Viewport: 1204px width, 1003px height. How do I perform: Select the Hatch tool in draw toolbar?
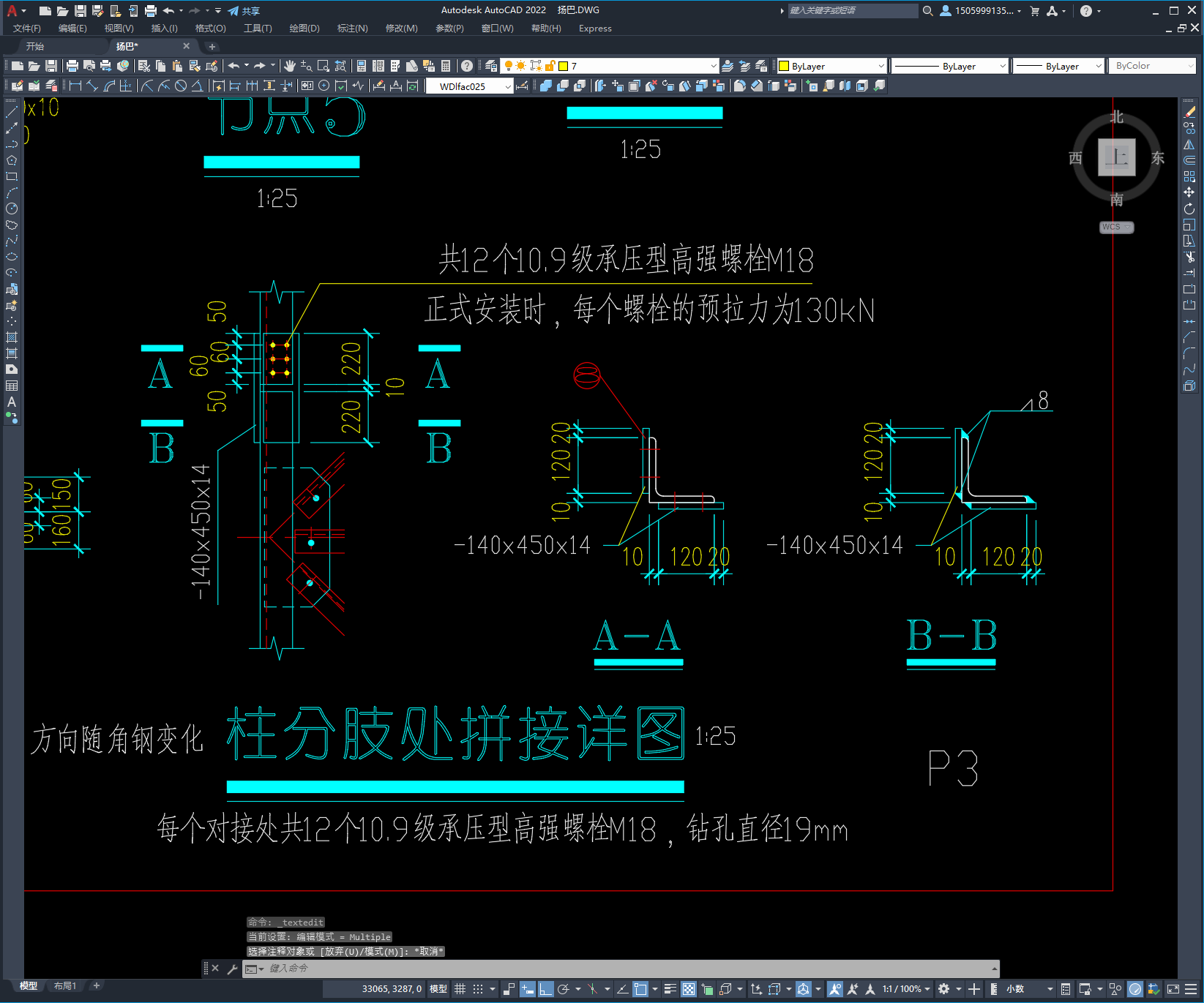[12, 337]
